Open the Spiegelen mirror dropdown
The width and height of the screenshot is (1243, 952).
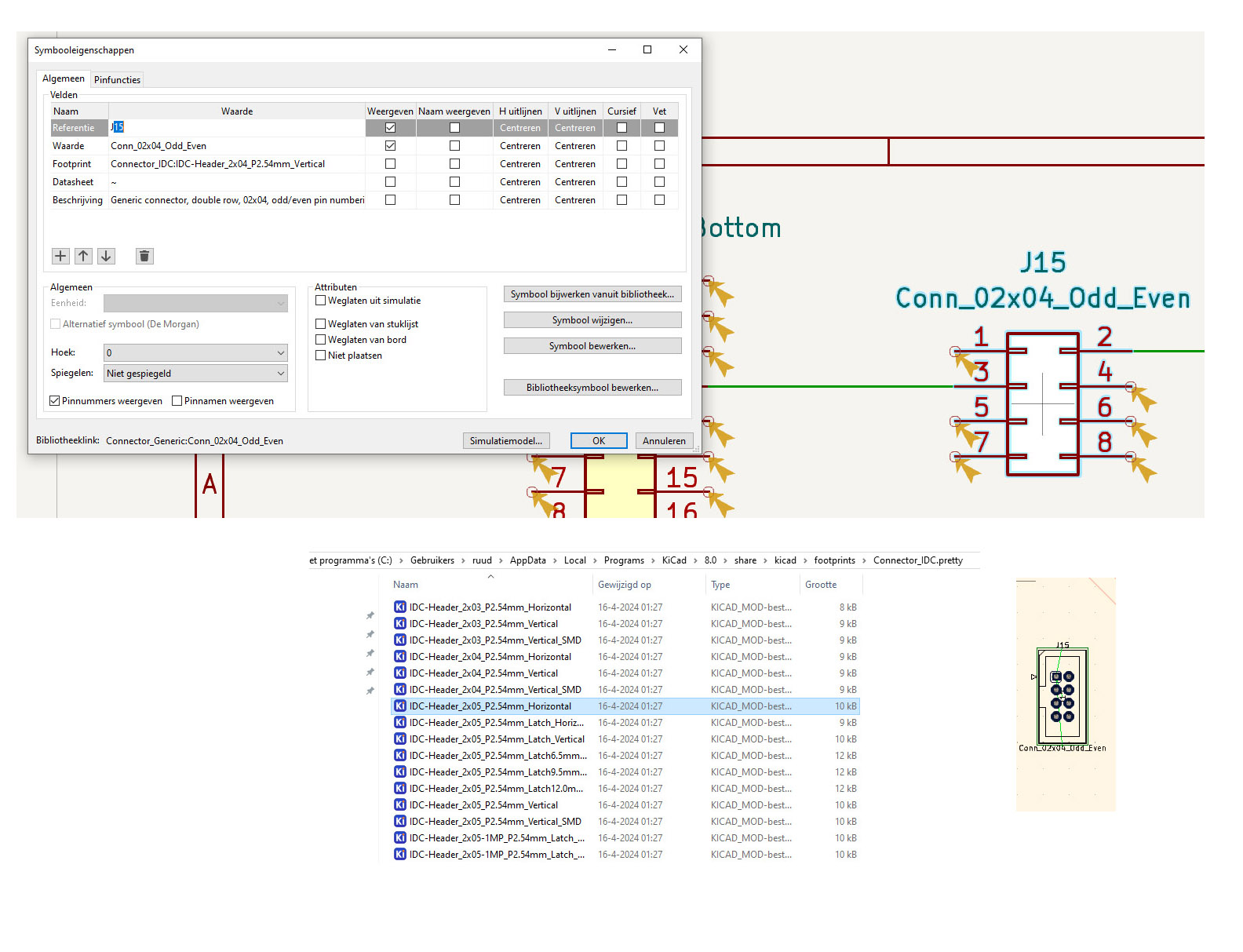coord(195,373)
